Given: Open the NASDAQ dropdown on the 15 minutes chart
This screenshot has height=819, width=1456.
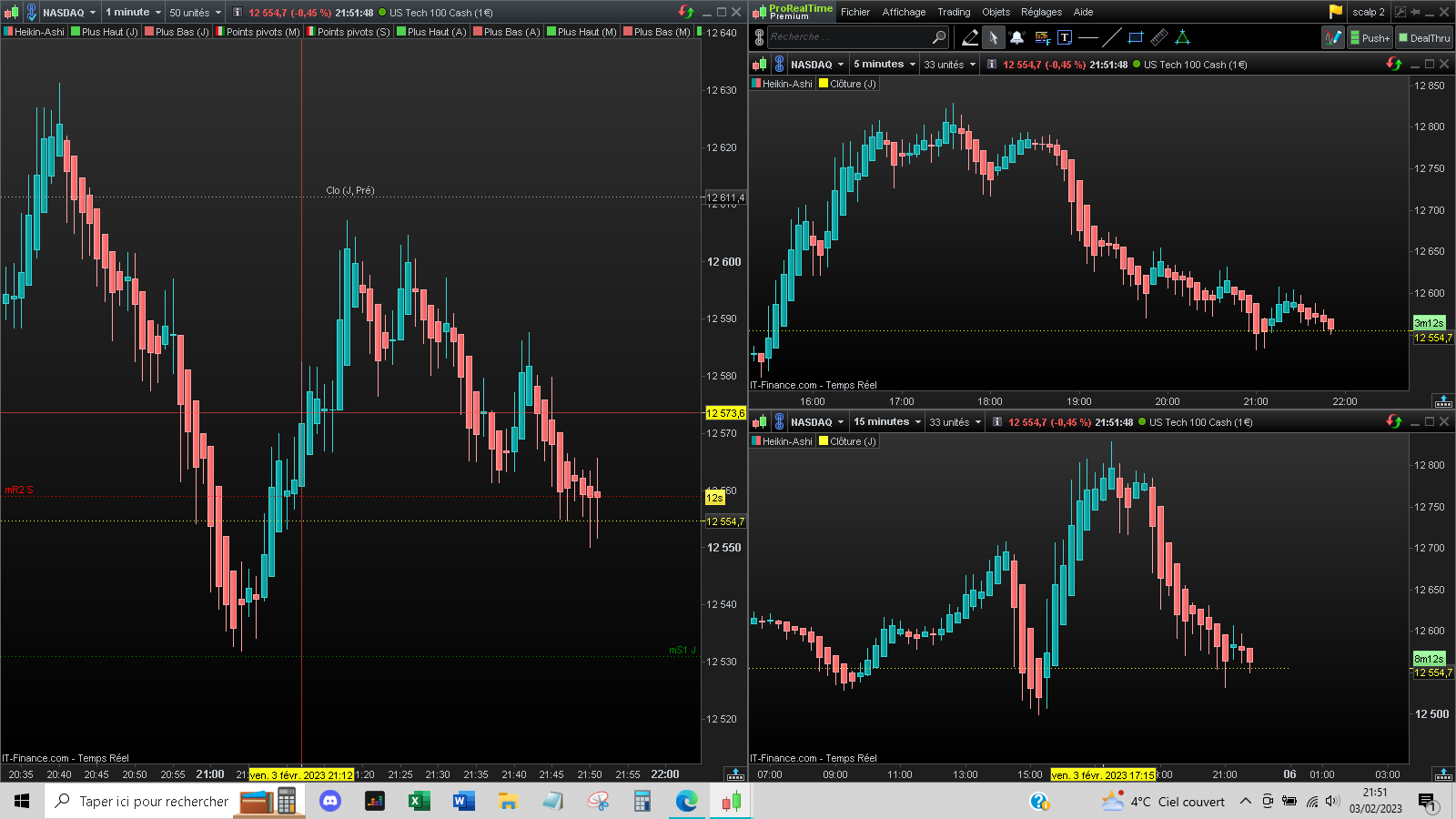Looking at the screenshot, I should [817, 422].
